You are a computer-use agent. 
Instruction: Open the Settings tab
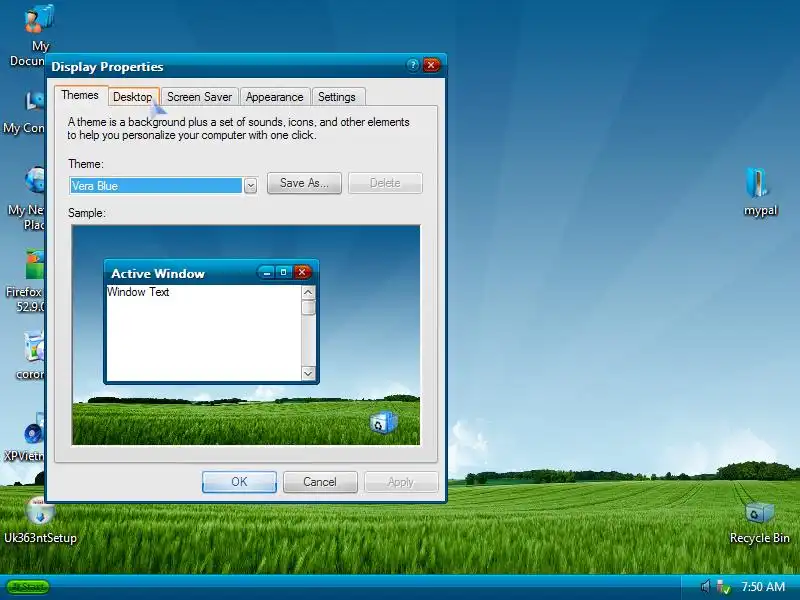pos(337,97)
